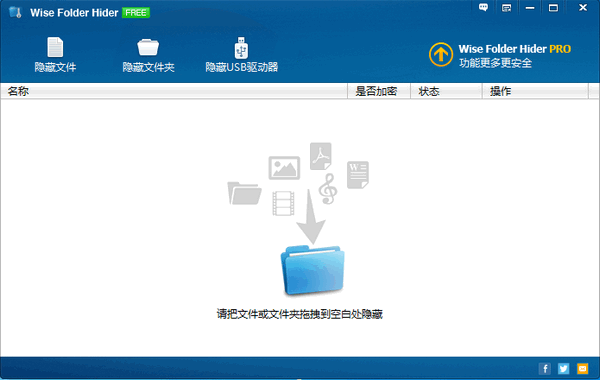Sort by the 状态 column header

coord(446,91)
